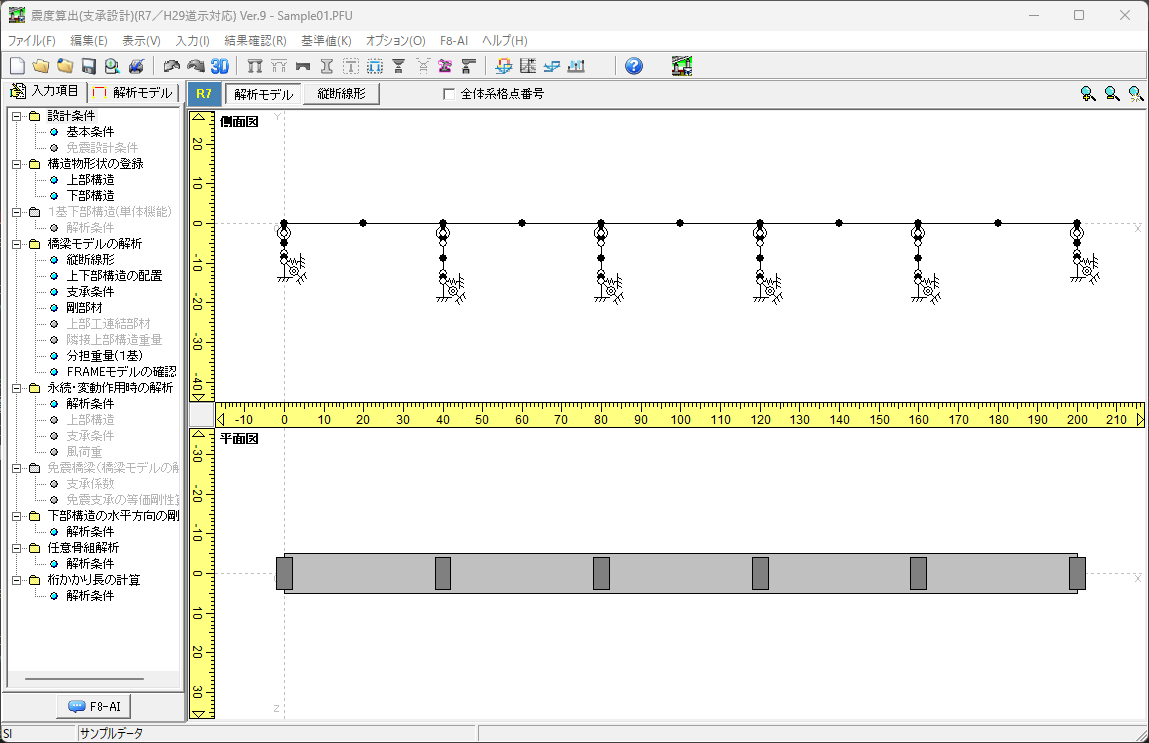1149x743 pixels.
Task: Open the 結果確認(R) menu
Action: click(255, 41)
